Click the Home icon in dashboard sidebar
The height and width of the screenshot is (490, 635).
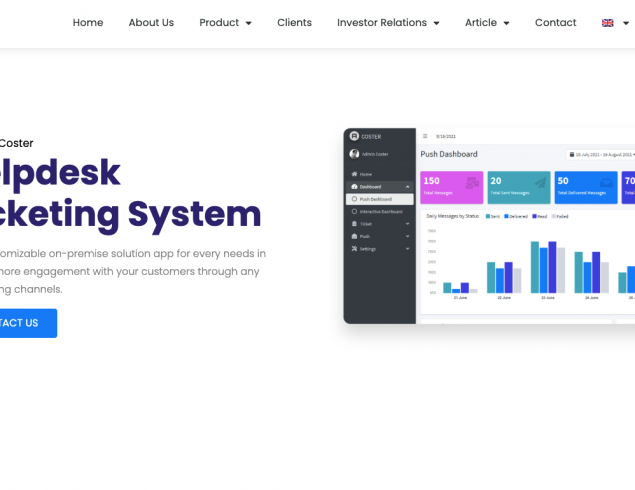354,174
